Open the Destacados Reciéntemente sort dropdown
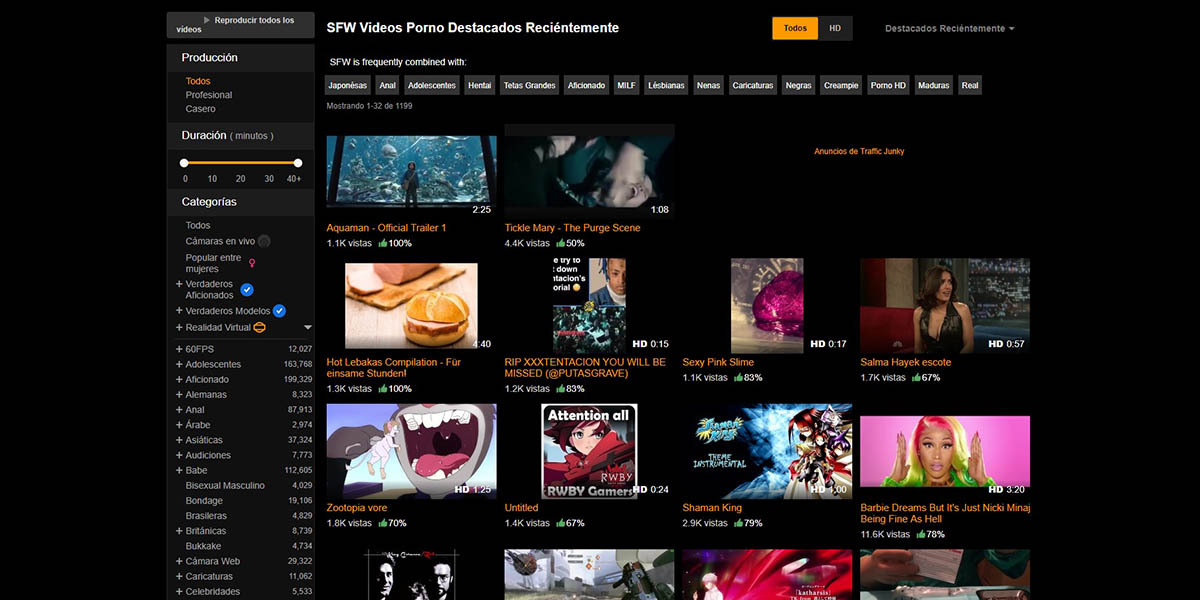 [949, 28]
